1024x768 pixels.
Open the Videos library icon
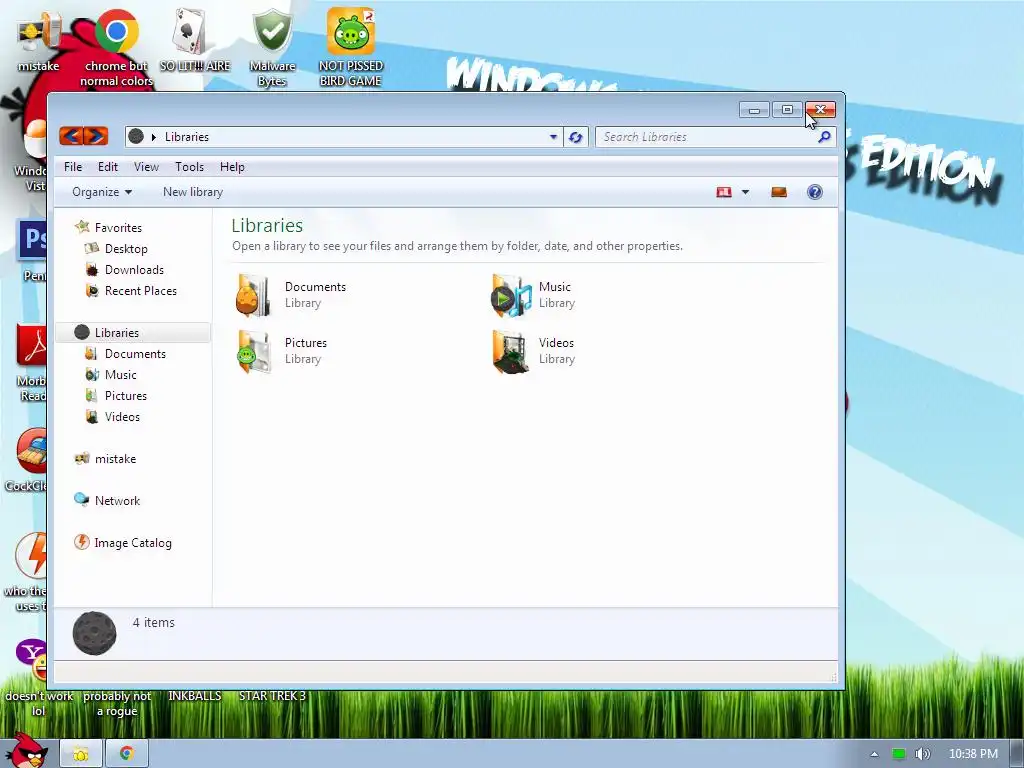[x=510, y=351]
